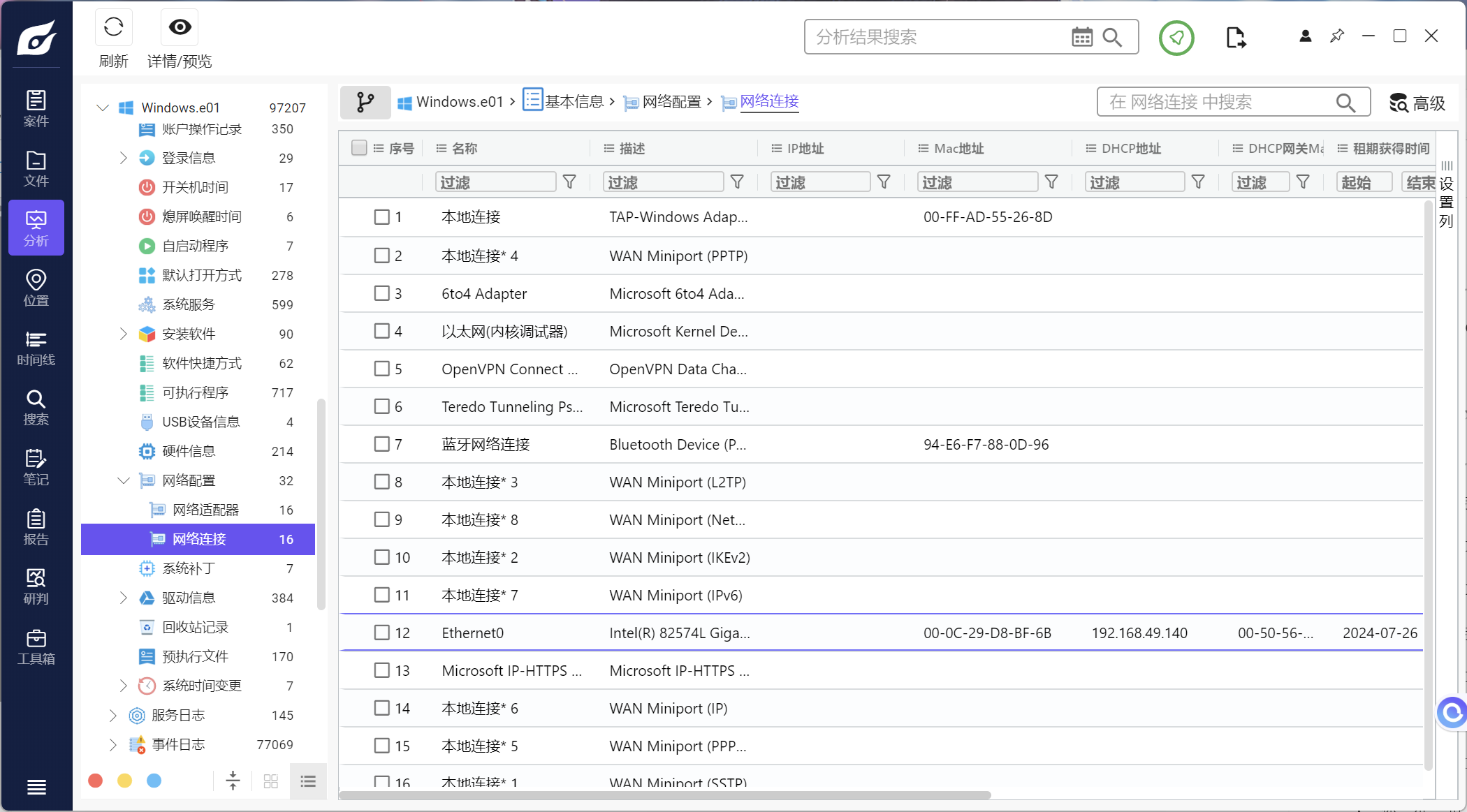1467x812 pixels.
Task: Check the box for row 12 Ethernet0
Action: tap(381, 633)
